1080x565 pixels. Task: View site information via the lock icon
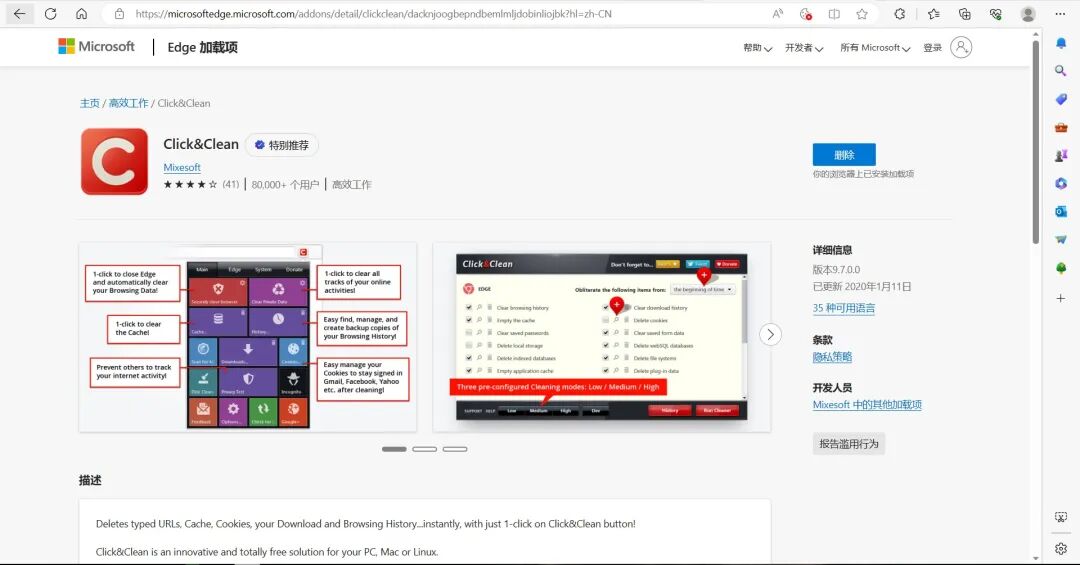[x=119, y=14]
